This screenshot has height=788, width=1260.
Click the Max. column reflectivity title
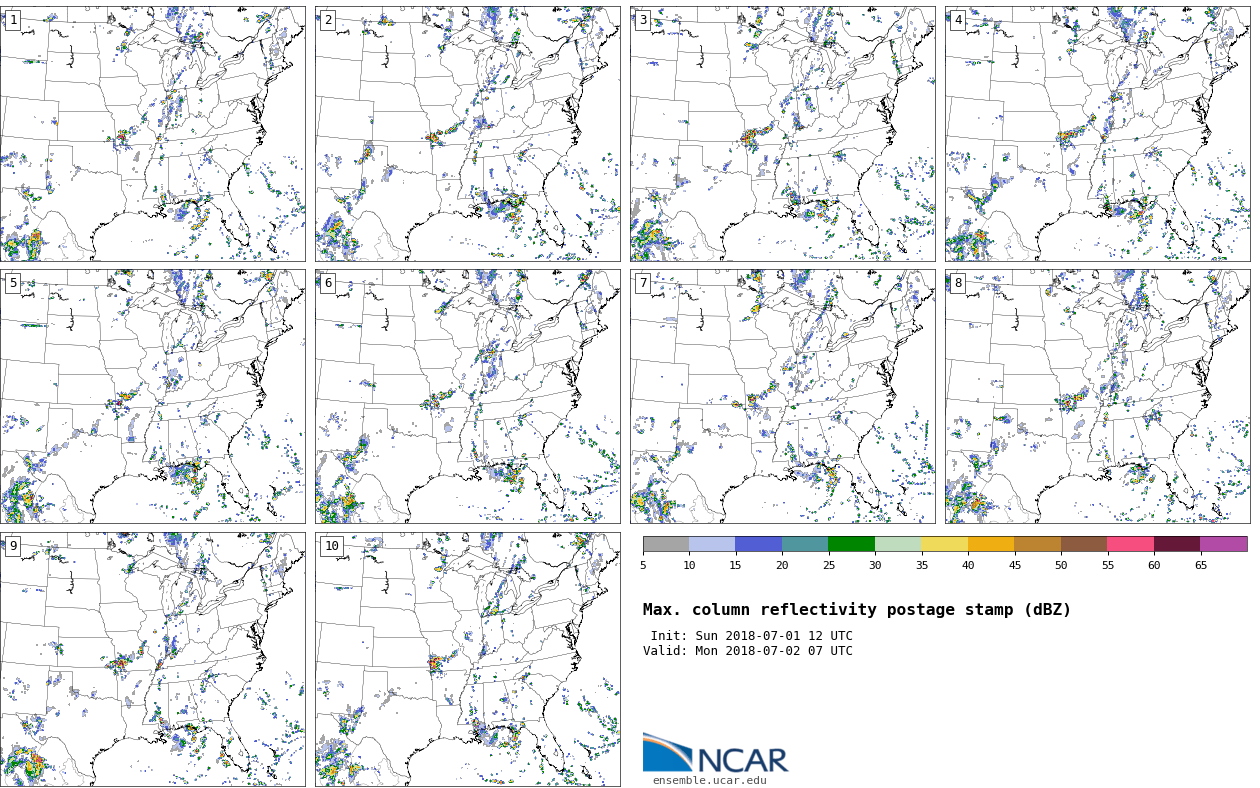[x=856, y=610]
